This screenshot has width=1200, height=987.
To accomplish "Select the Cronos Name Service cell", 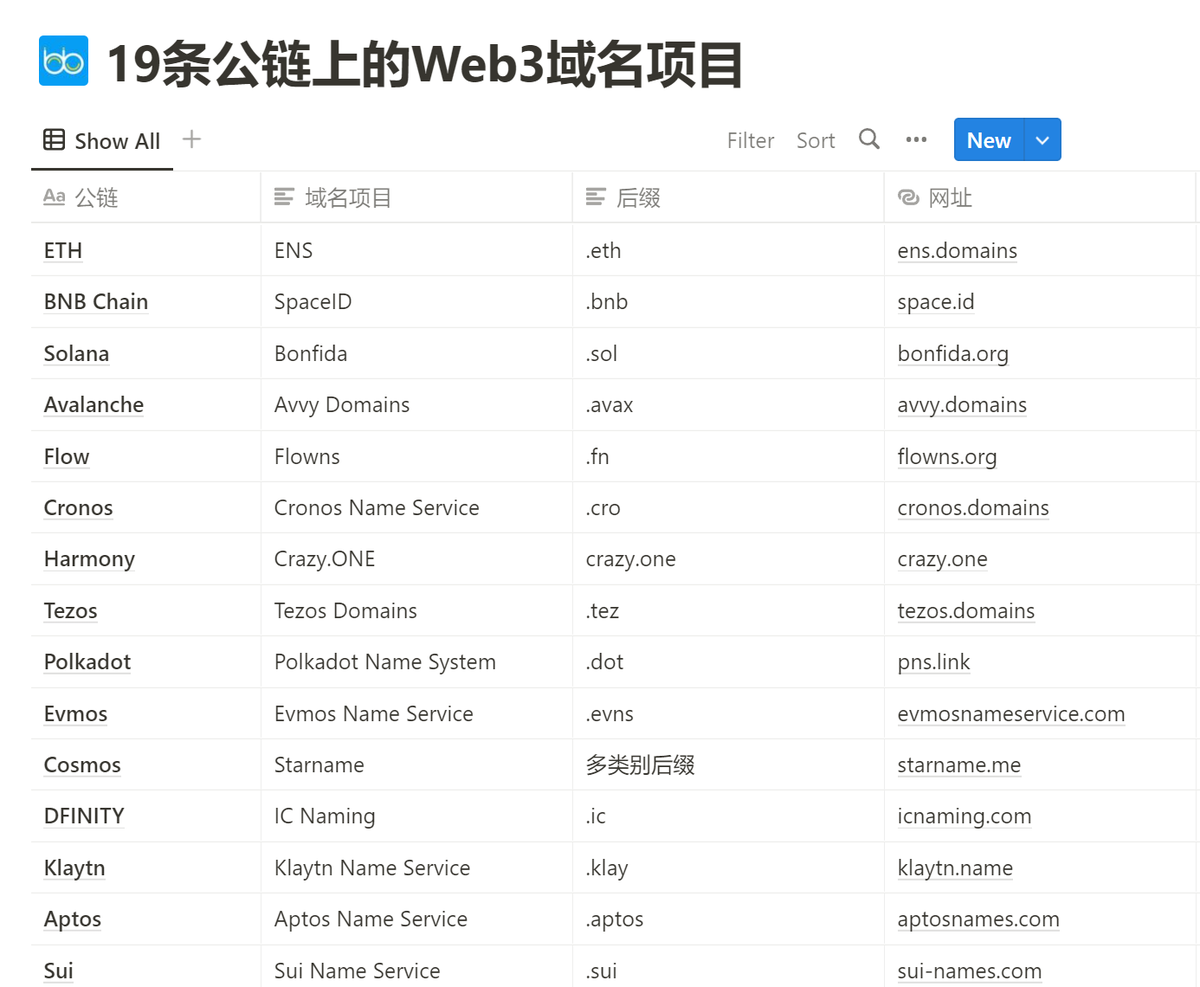I will [x=416, y=507].
